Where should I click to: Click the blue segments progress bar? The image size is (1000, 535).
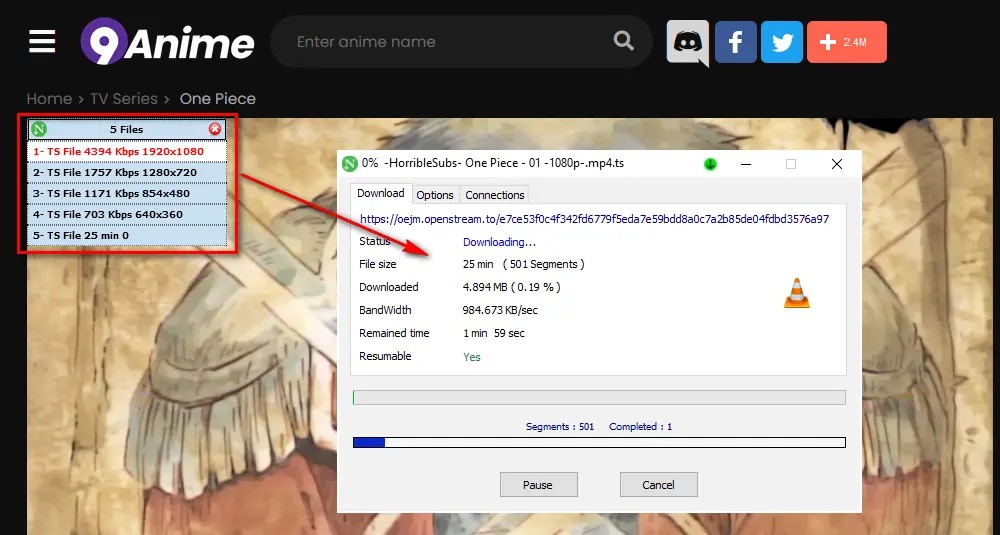[x=598, y=442]
